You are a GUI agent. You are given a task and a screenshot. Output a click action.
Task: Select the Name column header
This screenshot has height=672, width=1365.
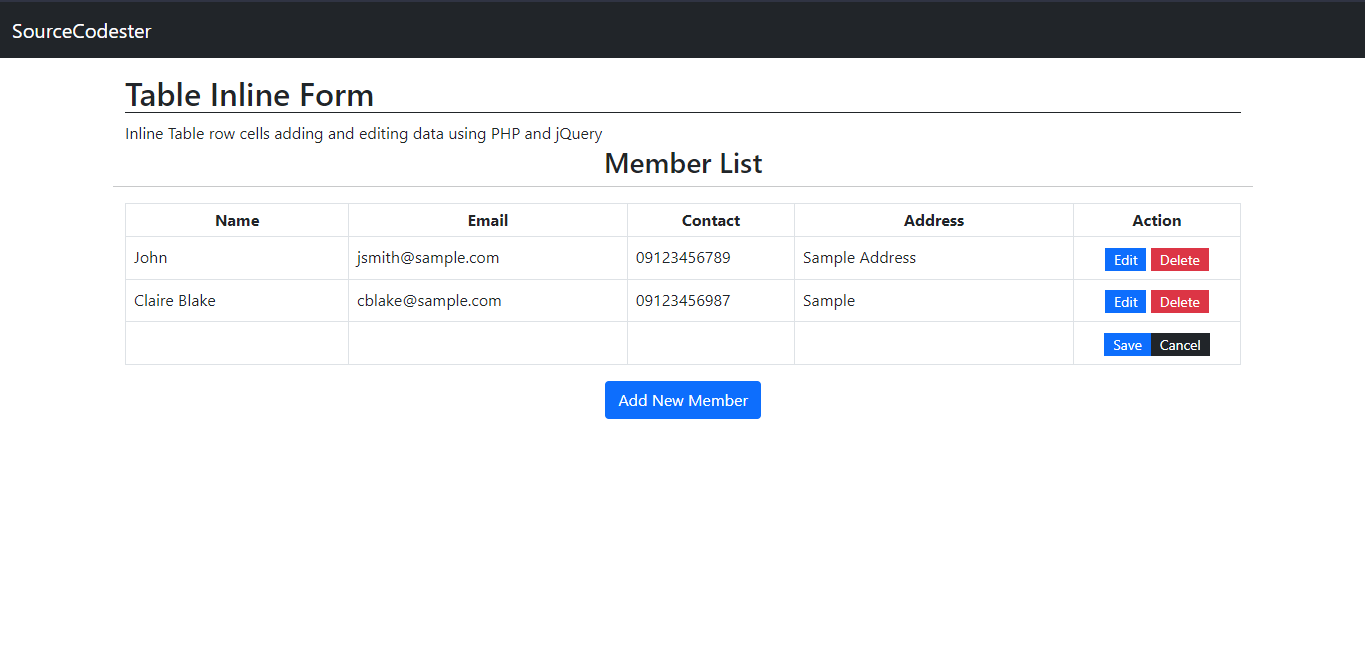pos(236,220)
